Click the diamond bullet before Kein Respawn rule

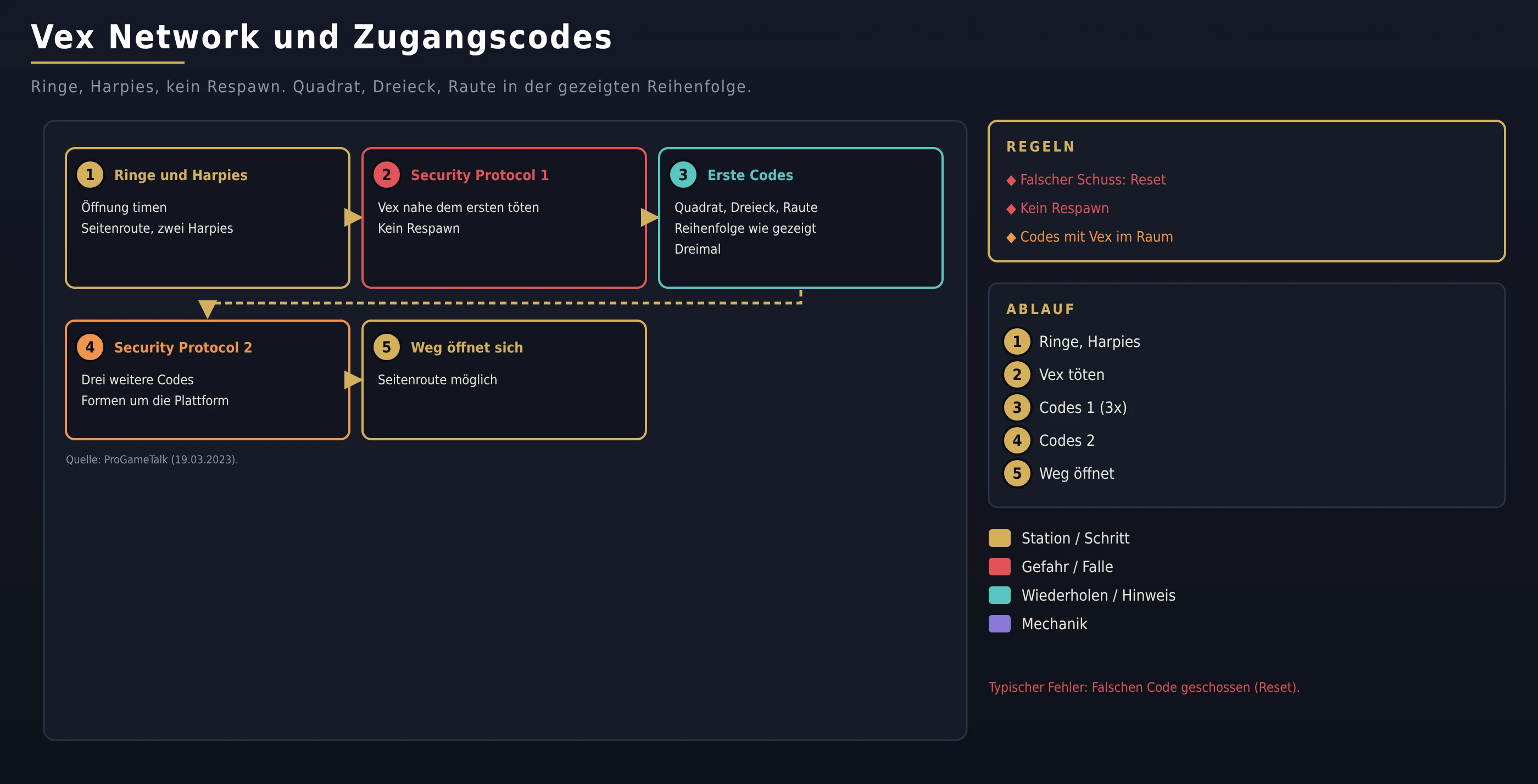tap(1011, 209)
